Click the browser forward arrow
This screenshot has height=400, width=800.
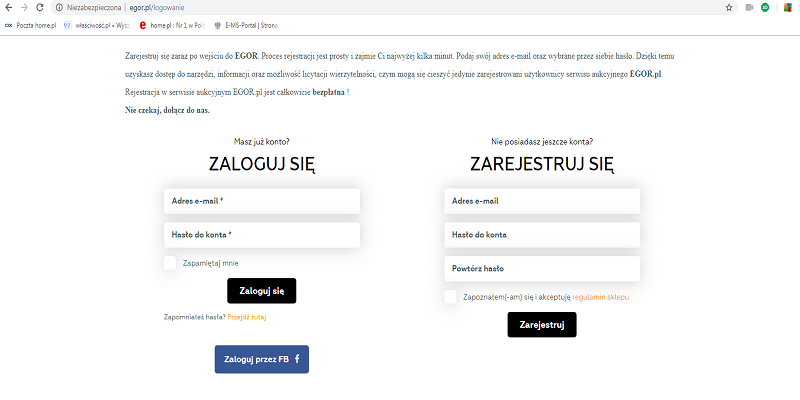coord(24,8)
